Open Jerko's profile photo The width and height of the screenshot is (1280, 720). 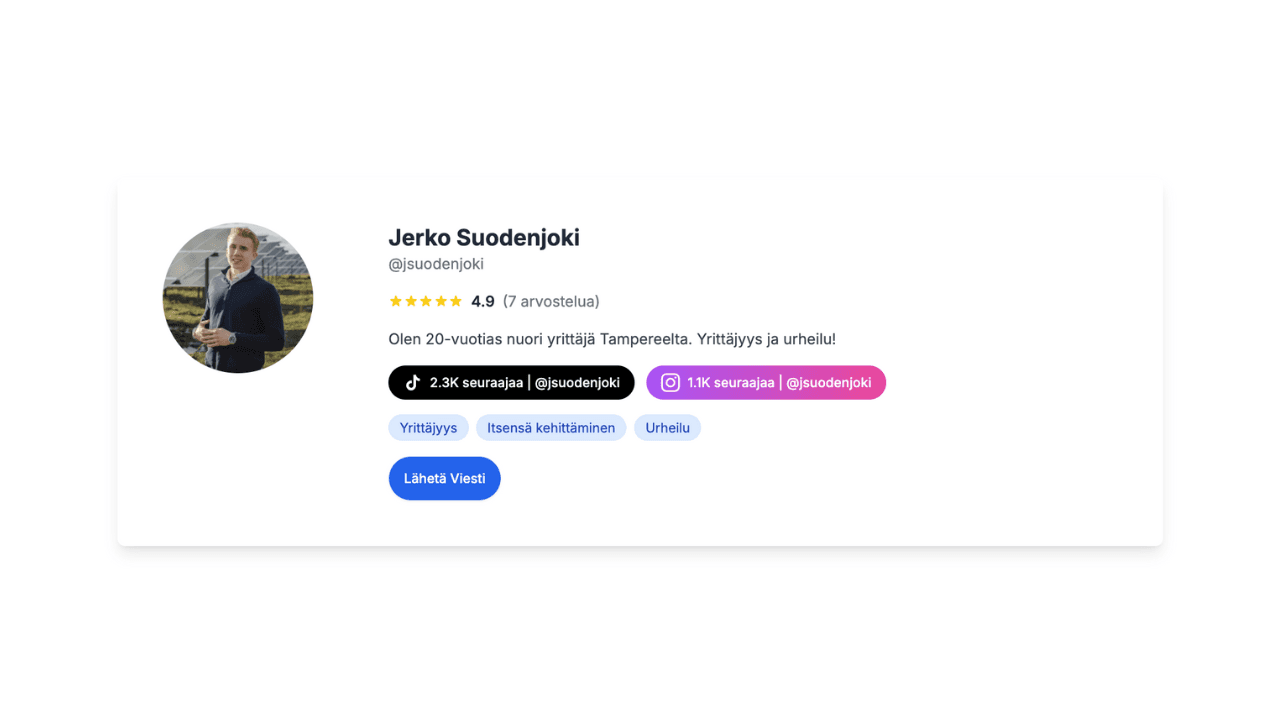(x=238, y=298)
